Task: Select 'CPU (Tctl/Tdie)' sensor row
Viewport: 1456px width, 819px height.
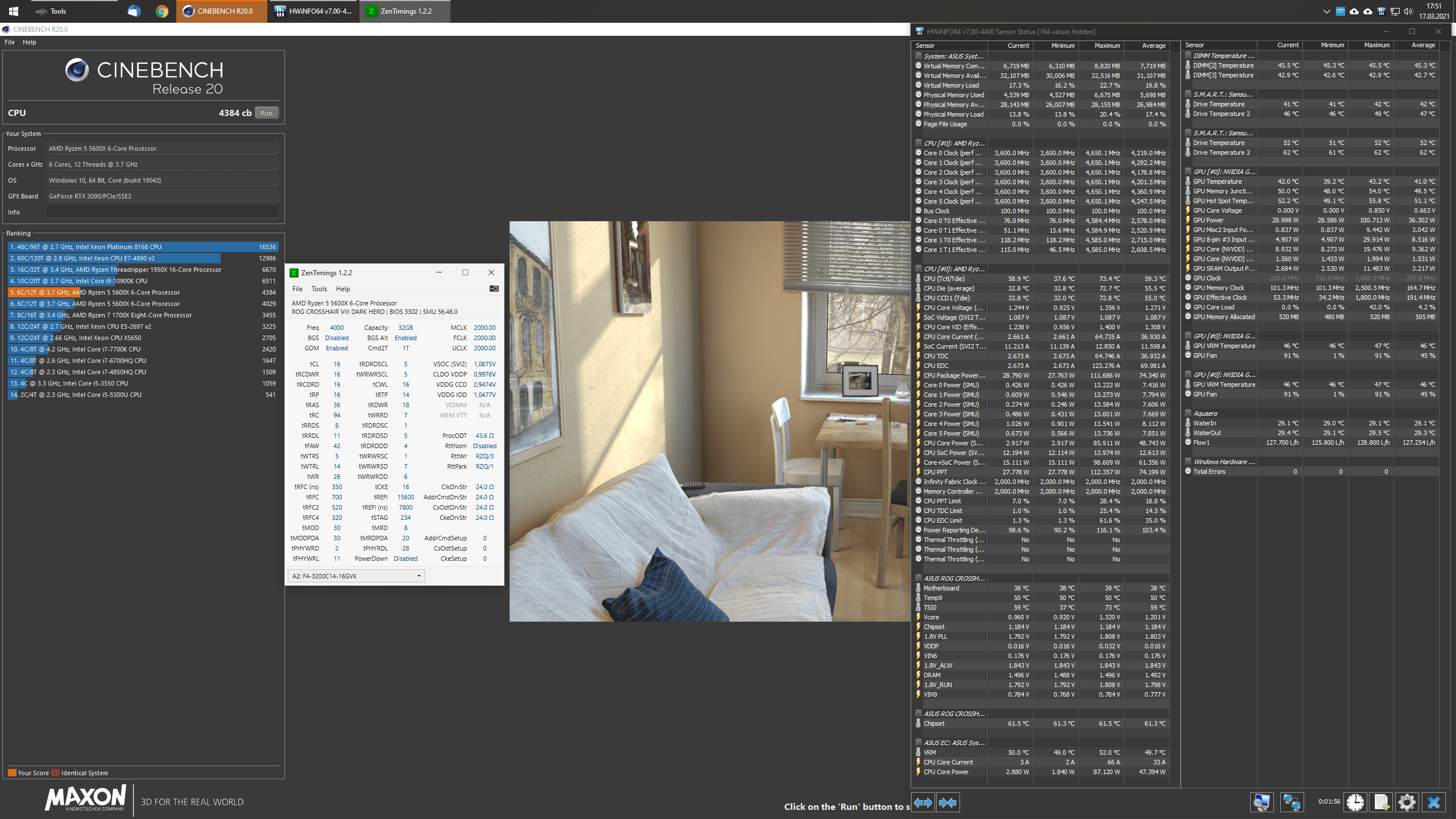Action: point(1041,279)
